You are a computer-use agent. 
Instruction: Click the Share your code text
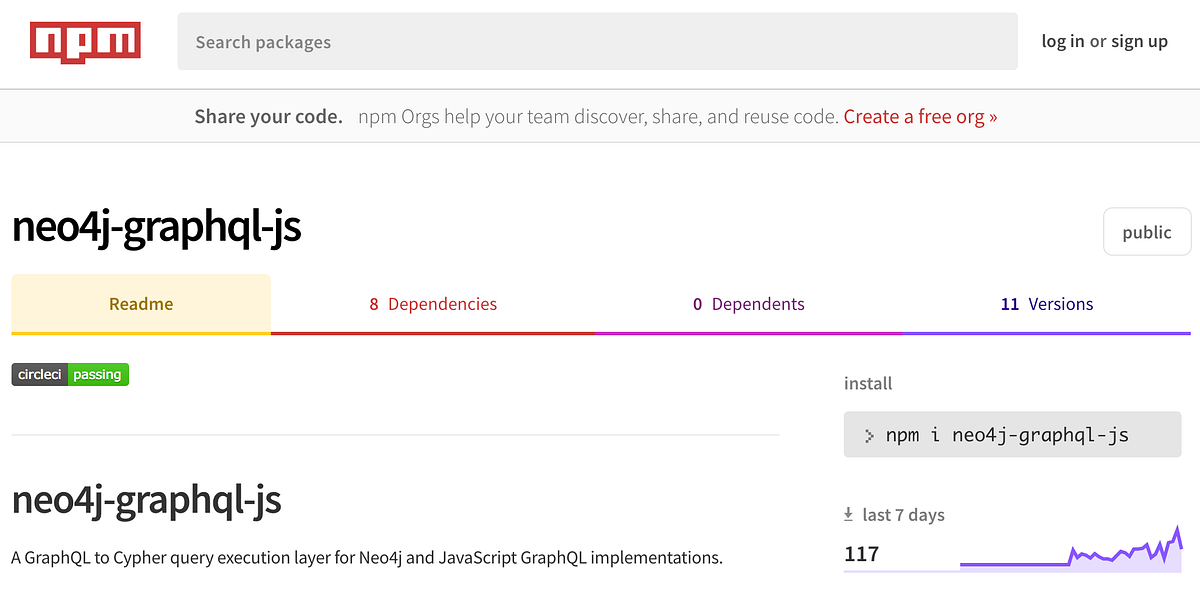click(269, 116)
